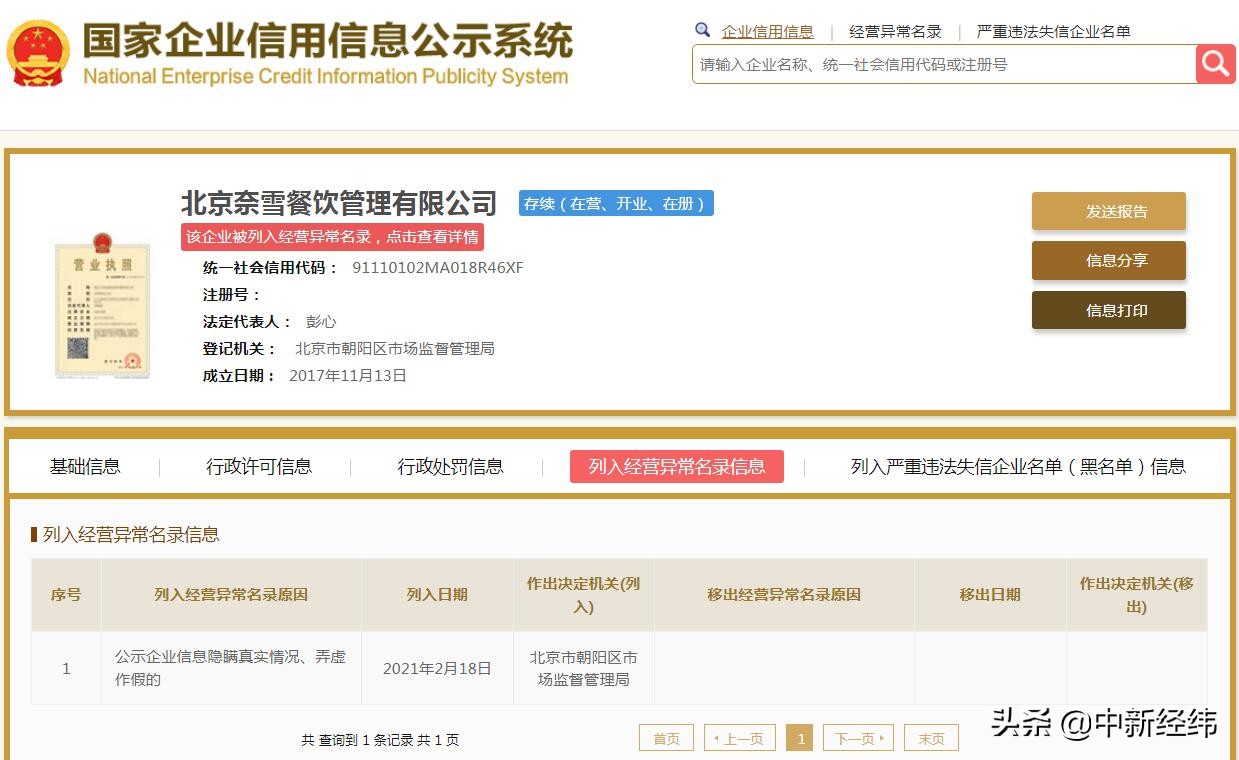Image resolution: width=1239 pixels, height=760 pixels.
Task: Click the legal representative name 彭心
Action: coord(321,321)
